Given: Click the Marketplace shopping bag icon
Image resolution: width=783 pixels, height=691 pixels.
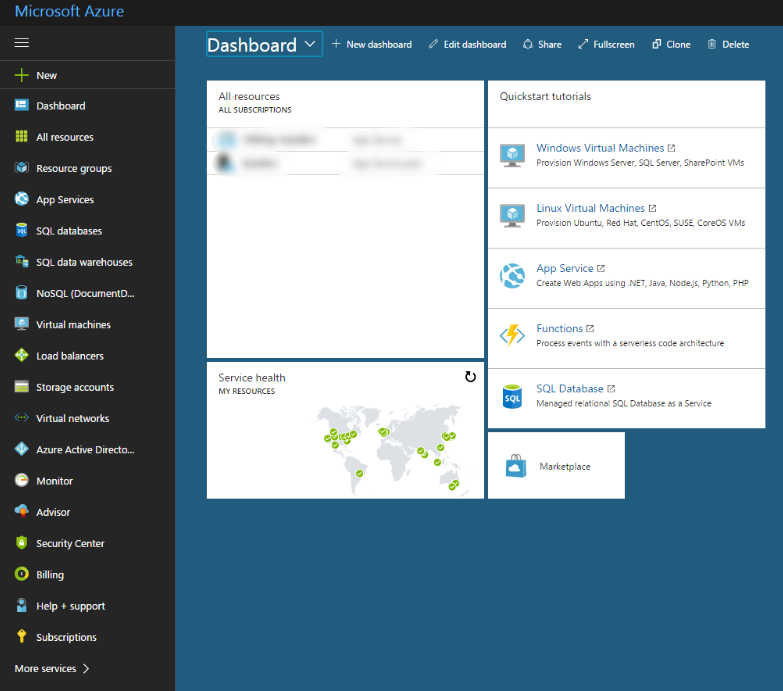Looking at the screenshot, I should (515, 466).
